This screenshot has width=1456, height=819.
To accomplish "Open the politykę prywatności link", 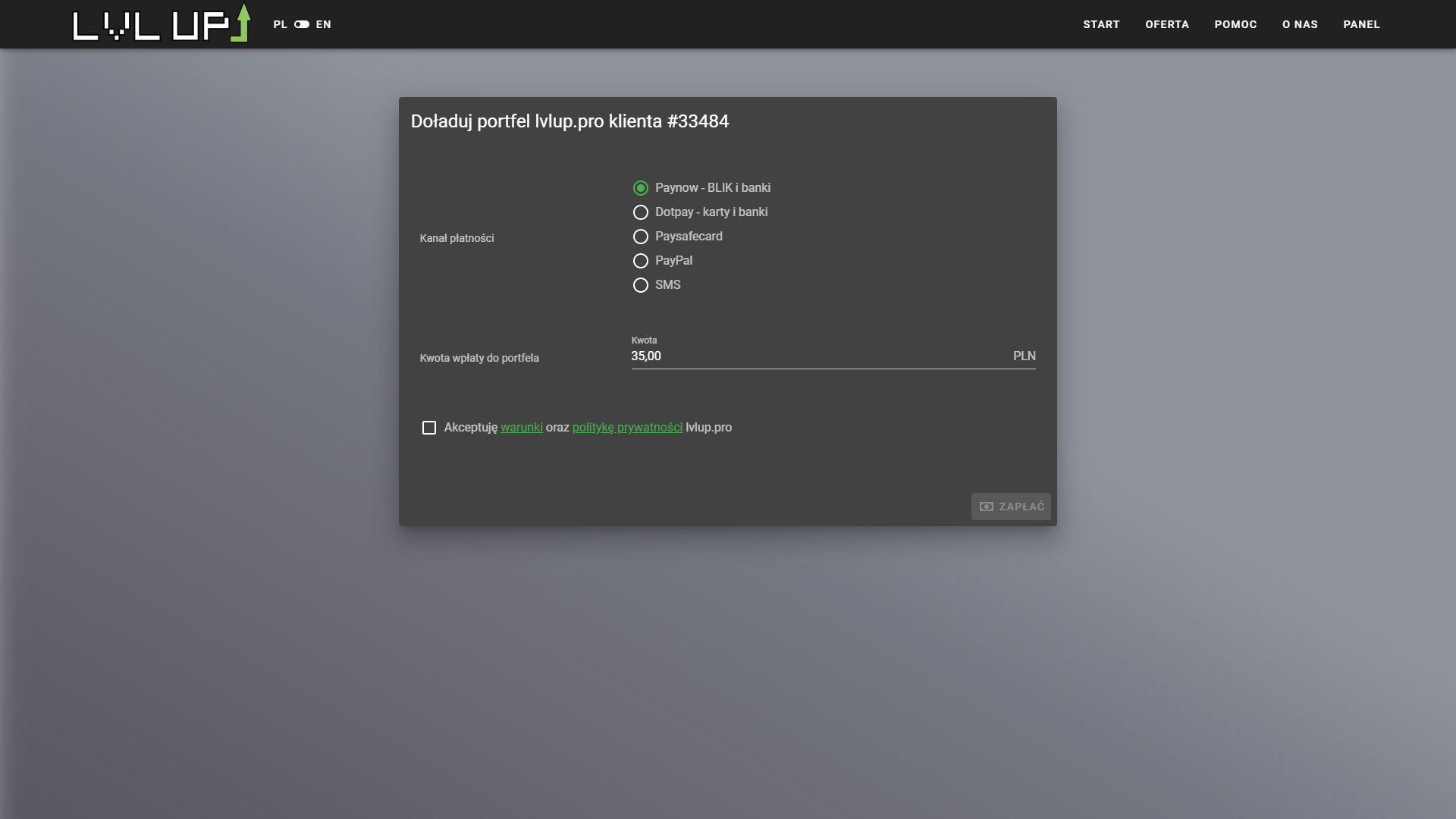I will pos(627,428).
